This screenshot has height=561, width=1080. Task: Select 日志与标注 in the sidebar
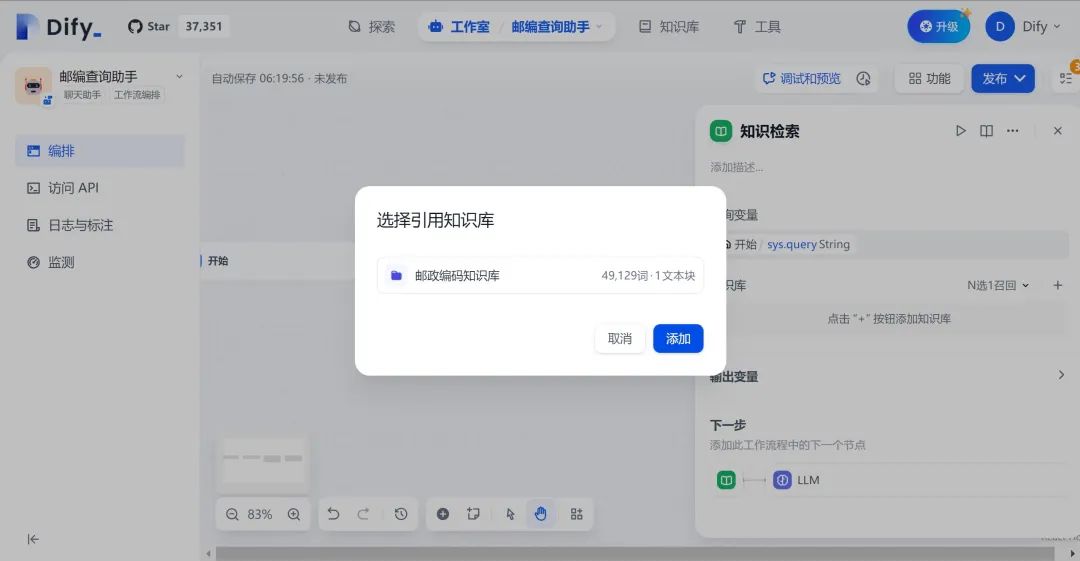click(100, 225)
